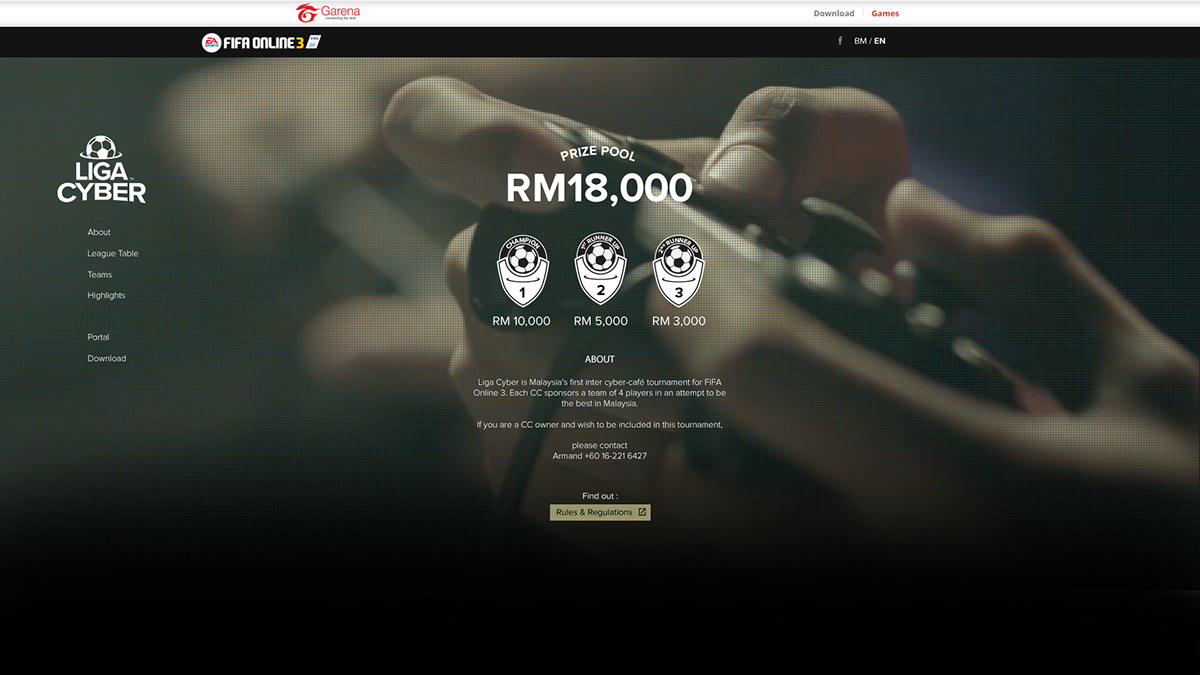Select Download in the left sidebar
Screen dimensions: 1200x675
[x=107, y=358]
